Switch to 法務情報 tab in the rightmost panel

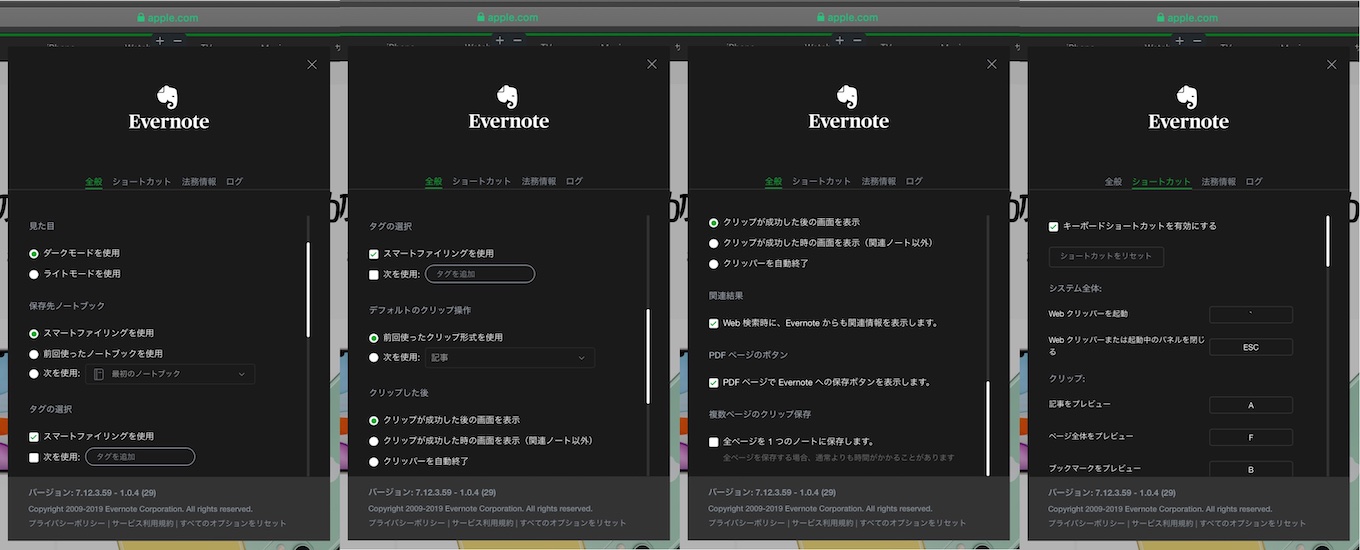[1218, 182]
